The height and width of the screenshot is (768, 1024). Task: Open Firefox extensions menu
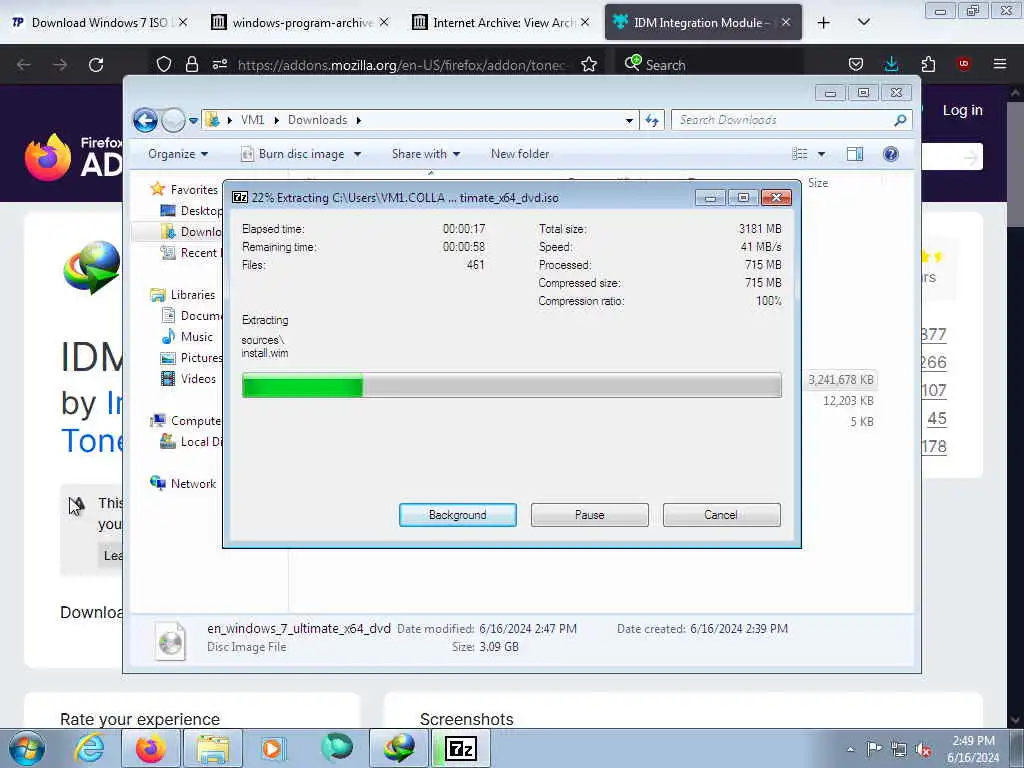point(928,64)
